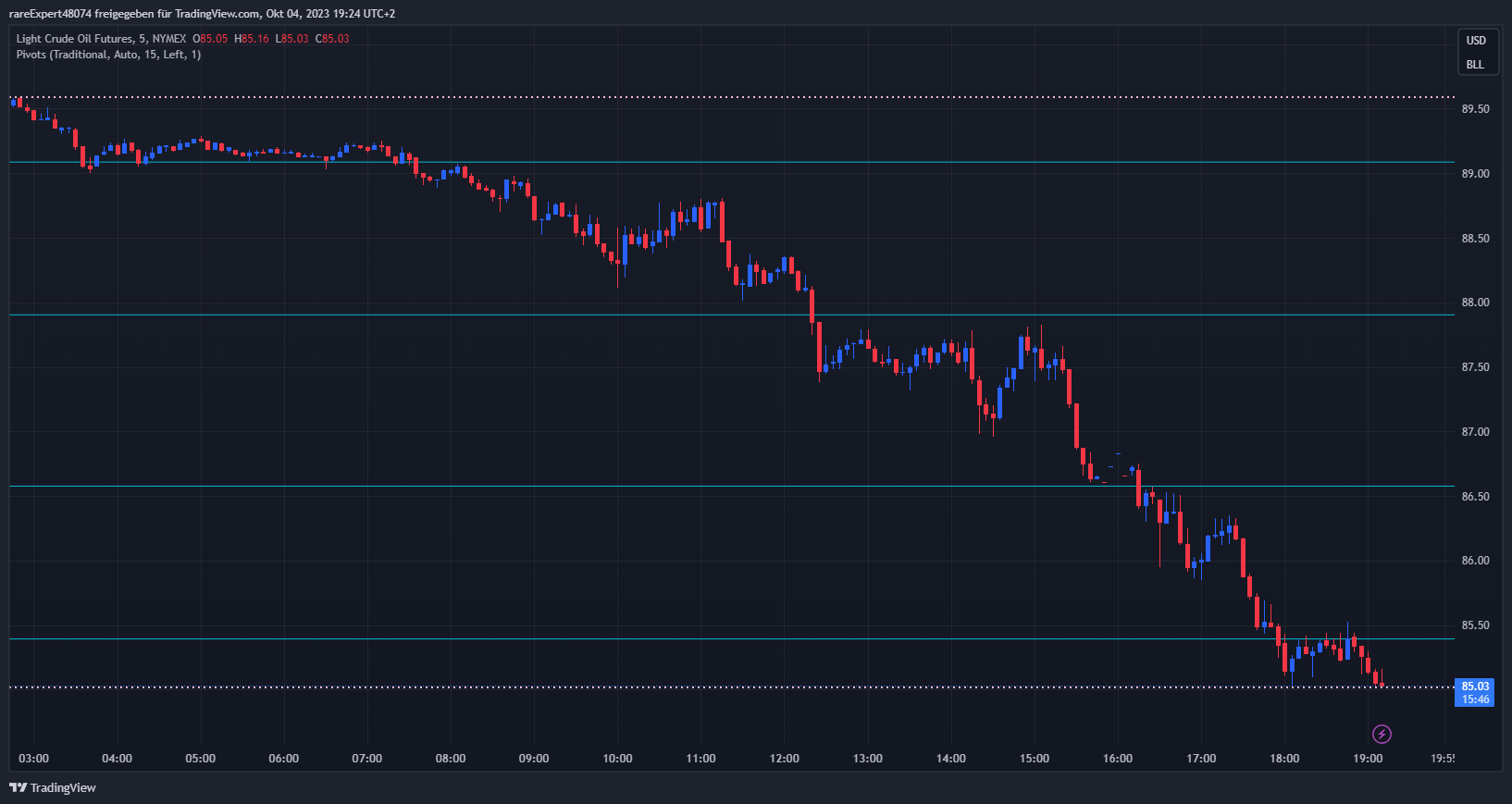Click the TradingView logo at bottom left
1512x804 pixels.
click(x=53, y=787)
